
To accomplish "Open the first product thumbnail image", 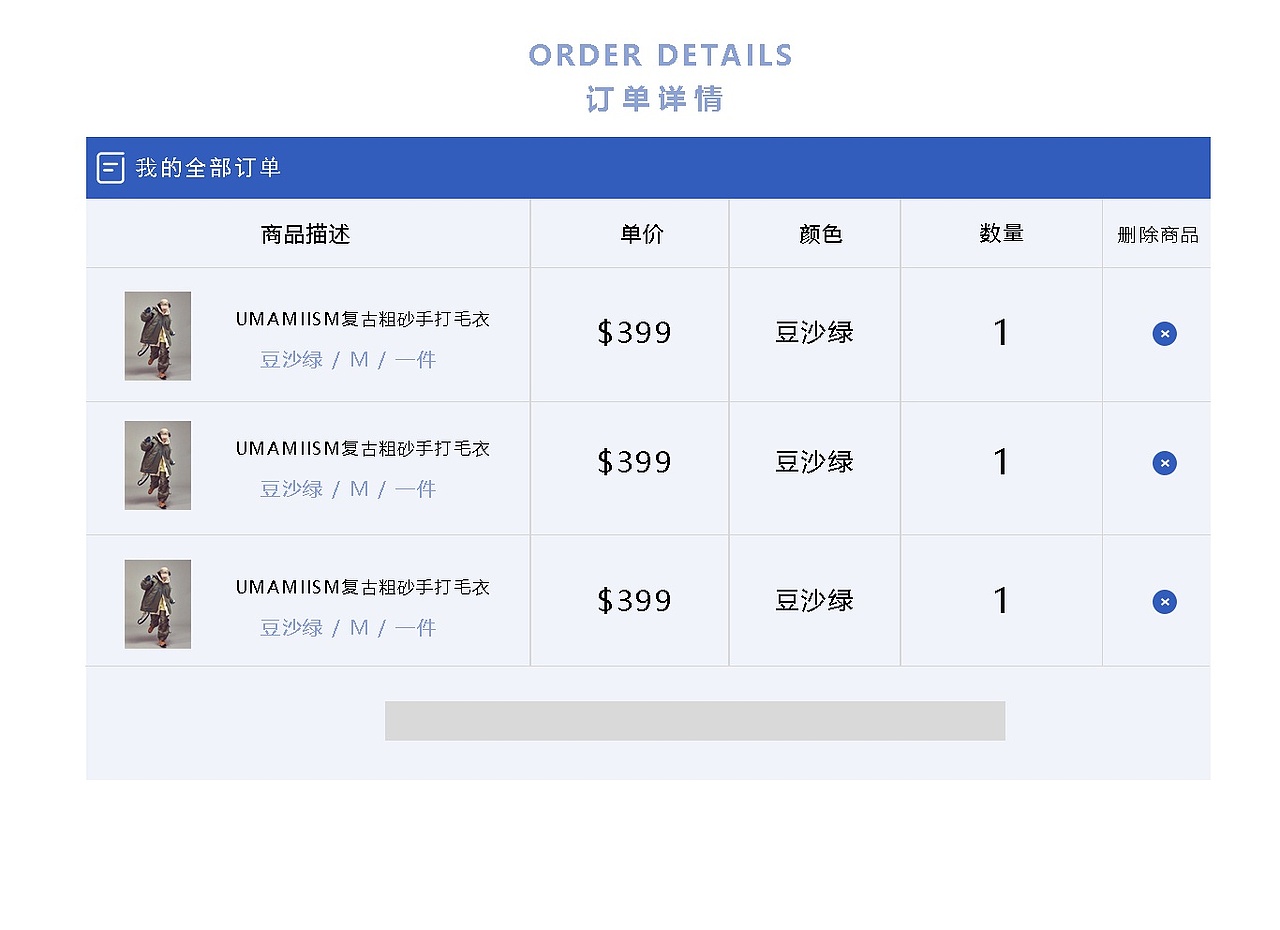I will [157, 334].
